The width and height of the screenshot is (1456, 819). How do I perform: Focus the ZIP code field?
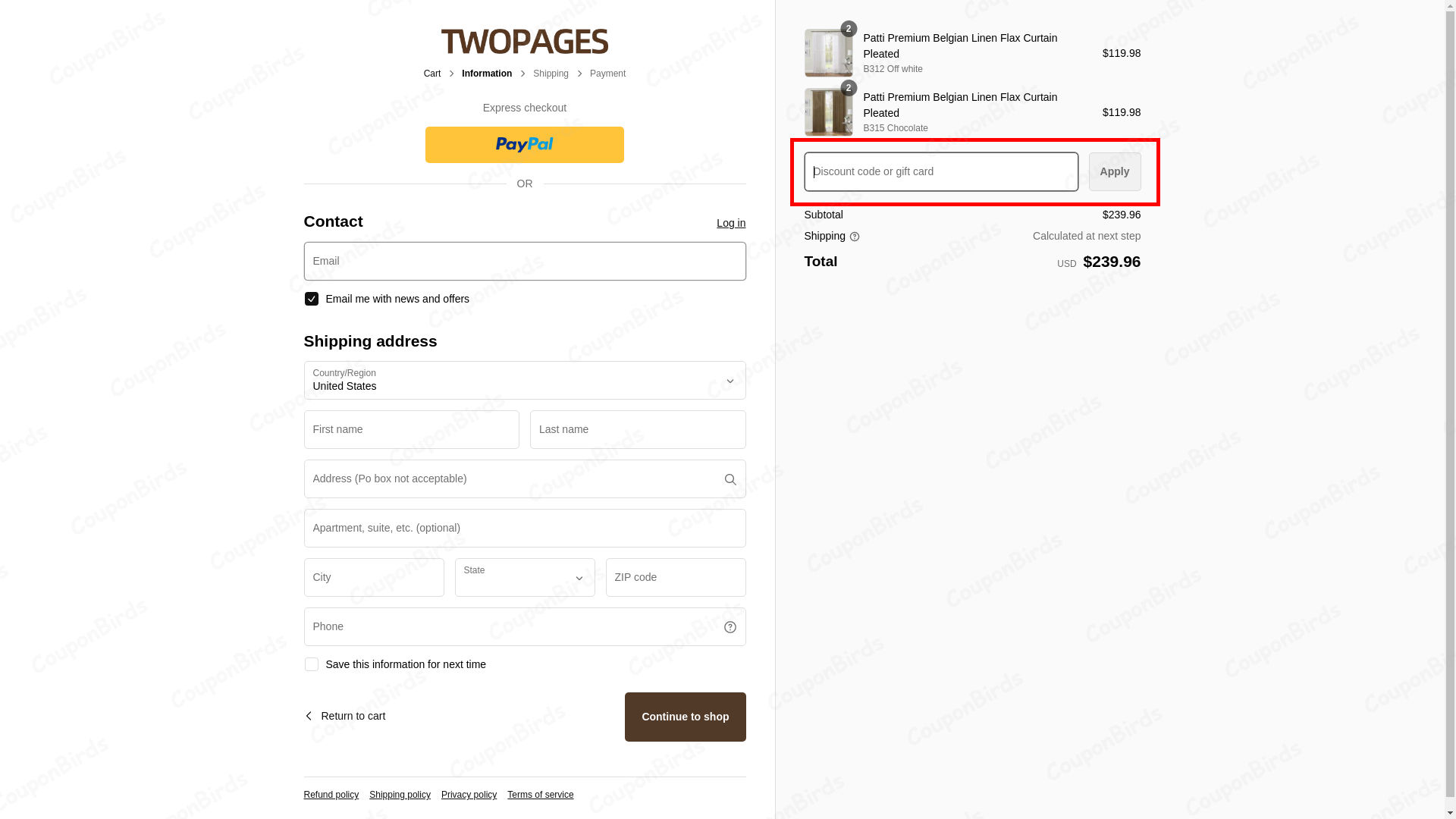click(676, 577)
